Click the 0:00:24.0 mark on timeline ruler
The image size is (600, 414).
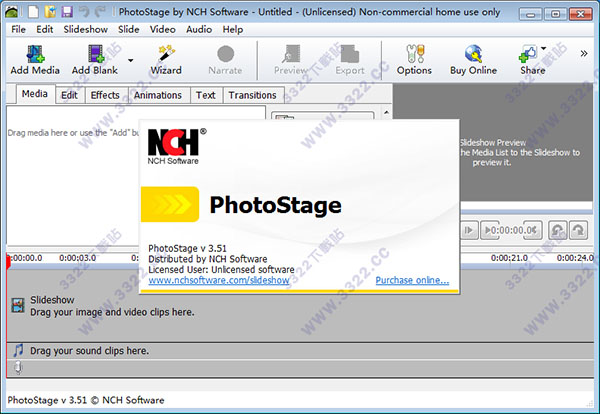(575, 258)
